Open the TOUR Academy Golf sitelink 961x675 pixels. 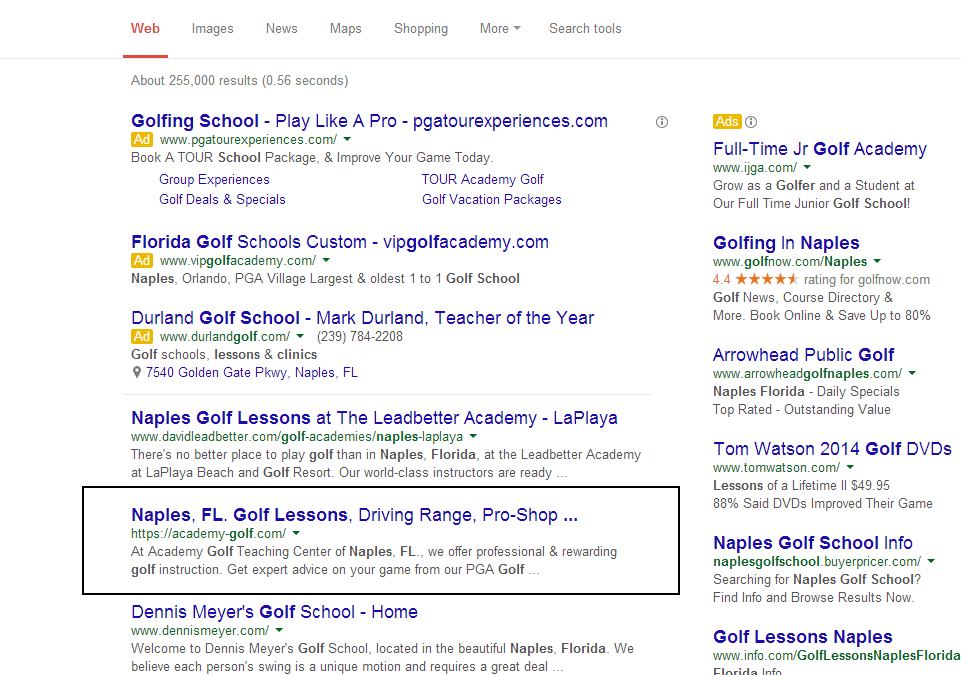click(x=483, y=180)
